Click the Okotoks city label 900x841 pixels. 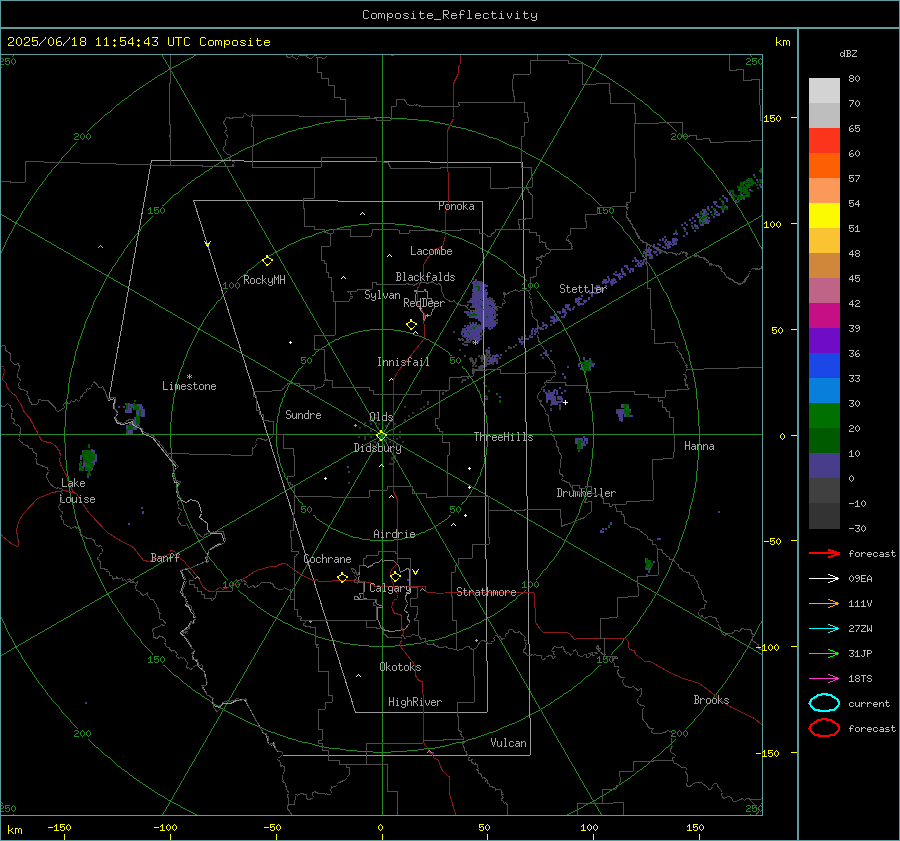400,666
